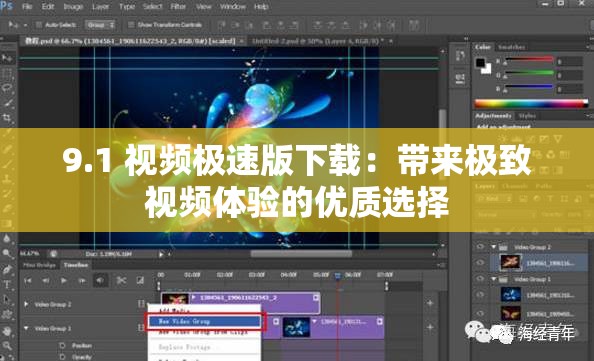594x361 pixels.
Task: Step back to previous frame
Action: 46,281
